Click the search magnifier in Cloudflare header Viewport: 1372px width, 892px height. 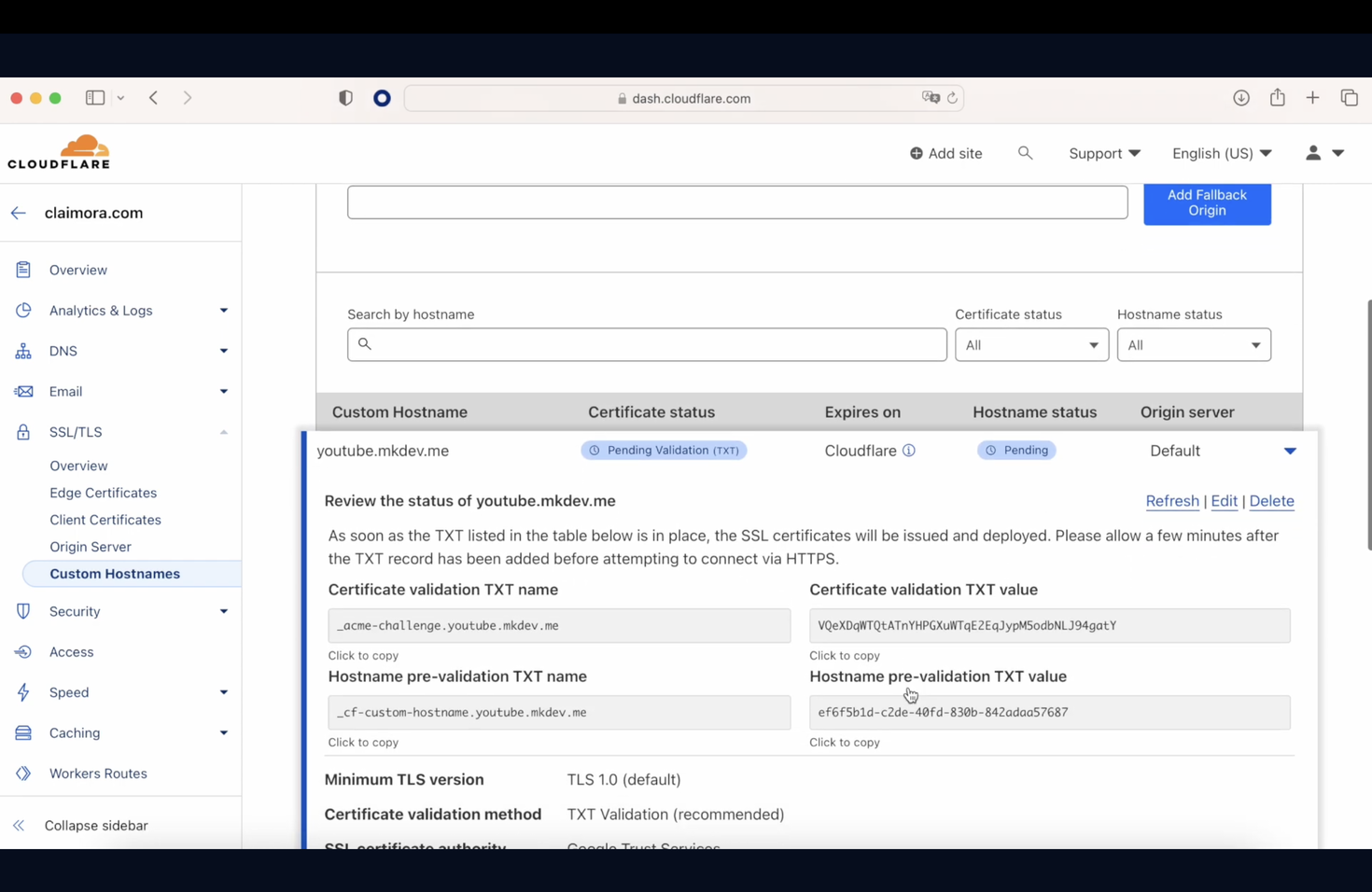[1026, 153]
